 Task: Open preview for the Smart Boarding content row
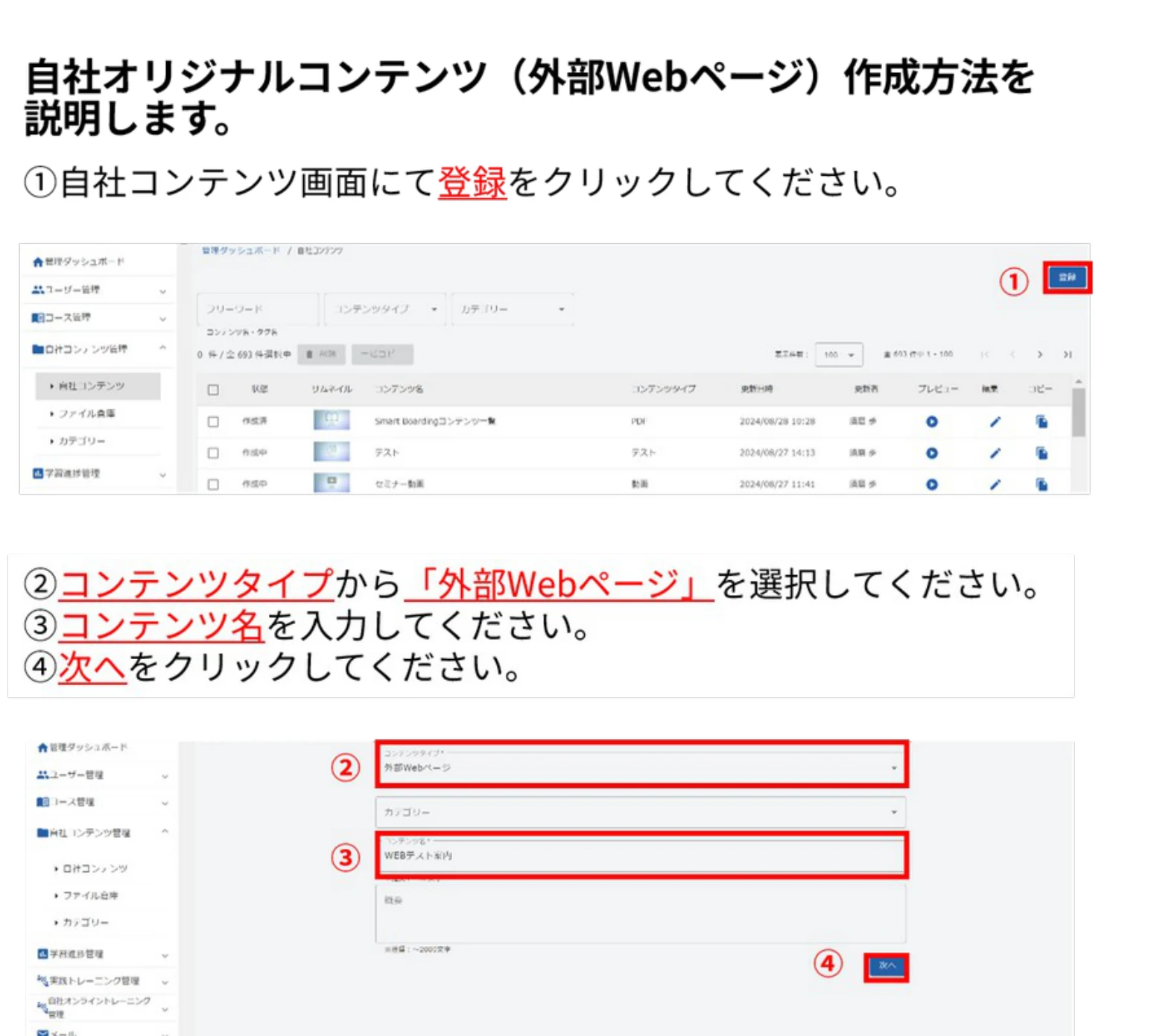pos(931,422)
